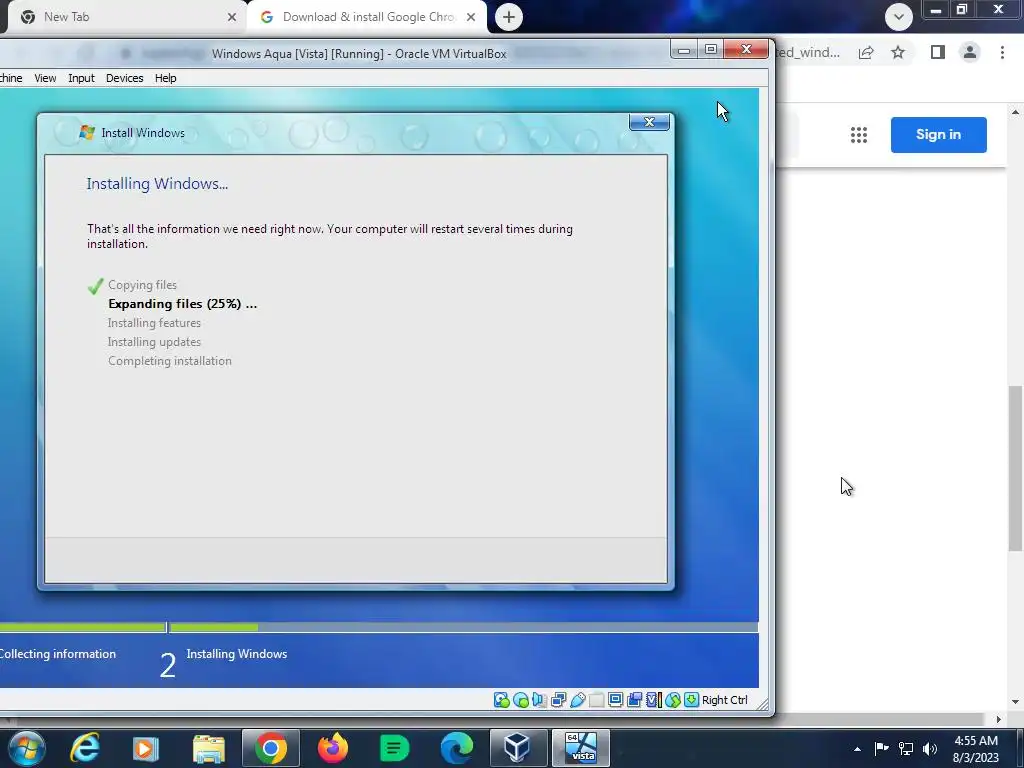Screen dimensions: 1024x768
Task: Click the Sign in button on Google page
Action: tap(938, 135)
